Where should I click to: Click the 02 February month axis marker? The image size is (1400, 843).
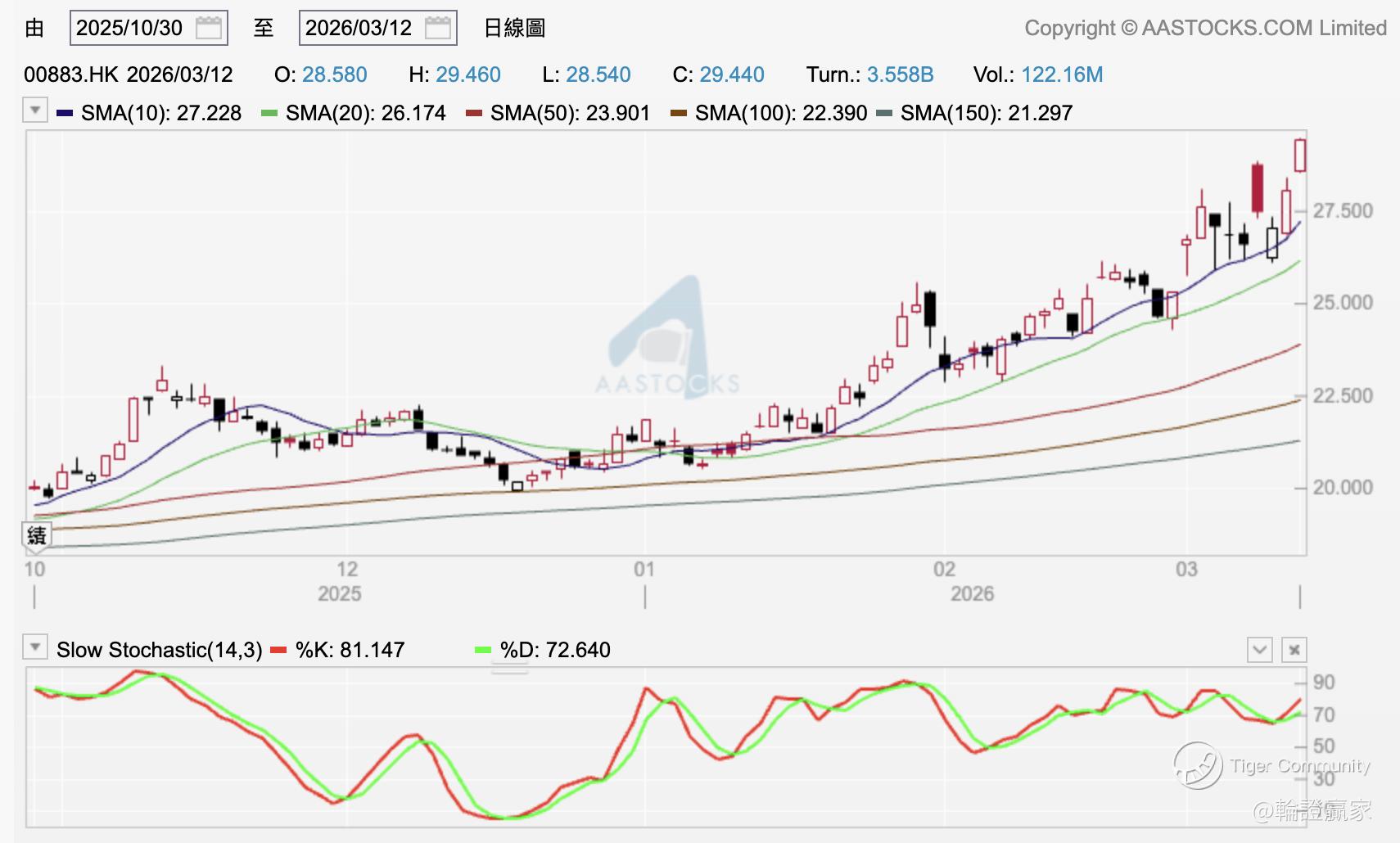tap(944, 570)
